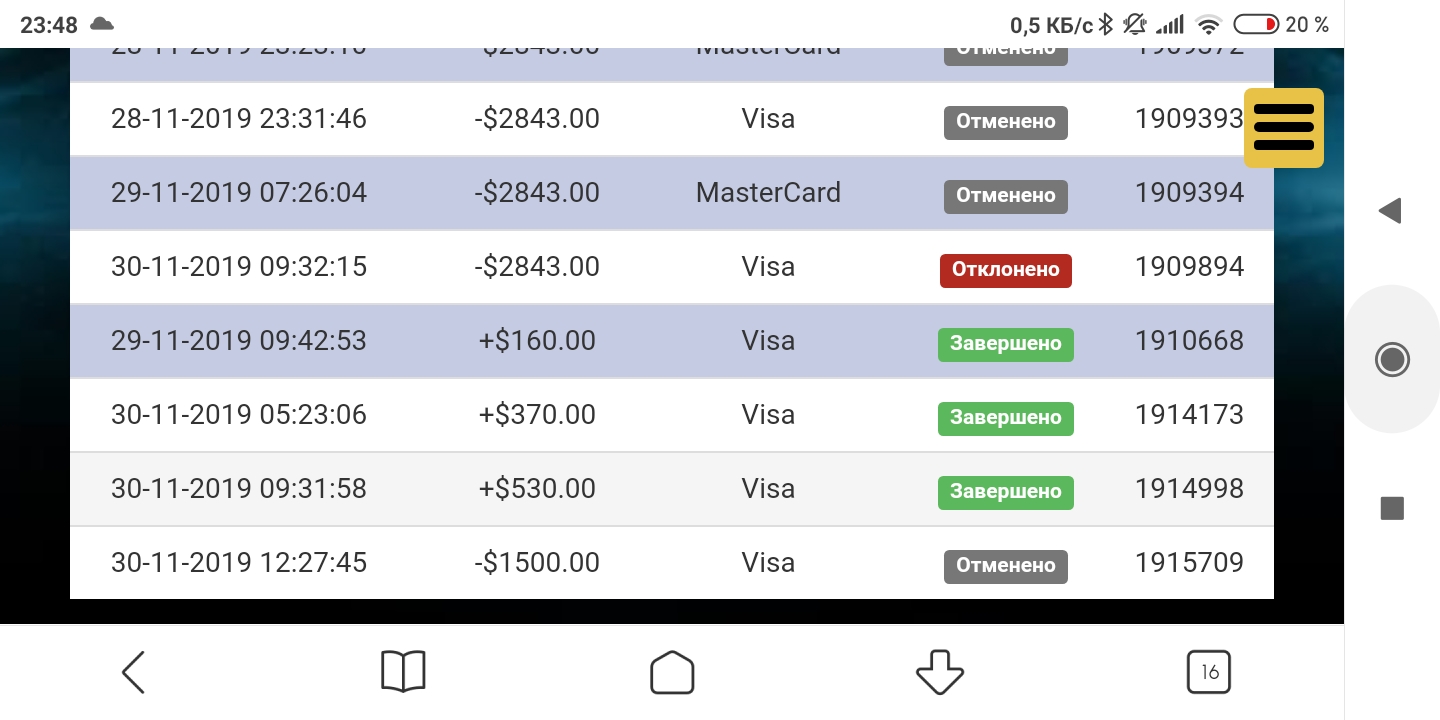Screen dimensions: 1440x720
Task: Click red Отклонено status badge
Action: pos(1005,270)
